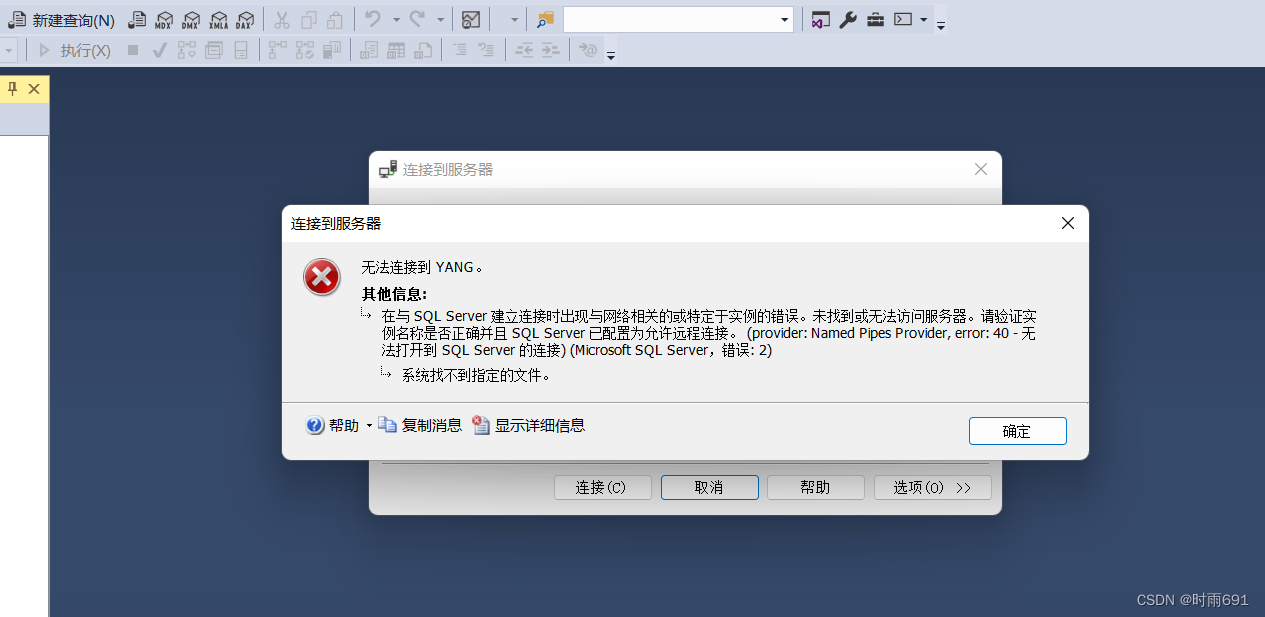Open the Properties wrench icon
The width and height of the screenshot is (1265, 617).
click(848, 20)
